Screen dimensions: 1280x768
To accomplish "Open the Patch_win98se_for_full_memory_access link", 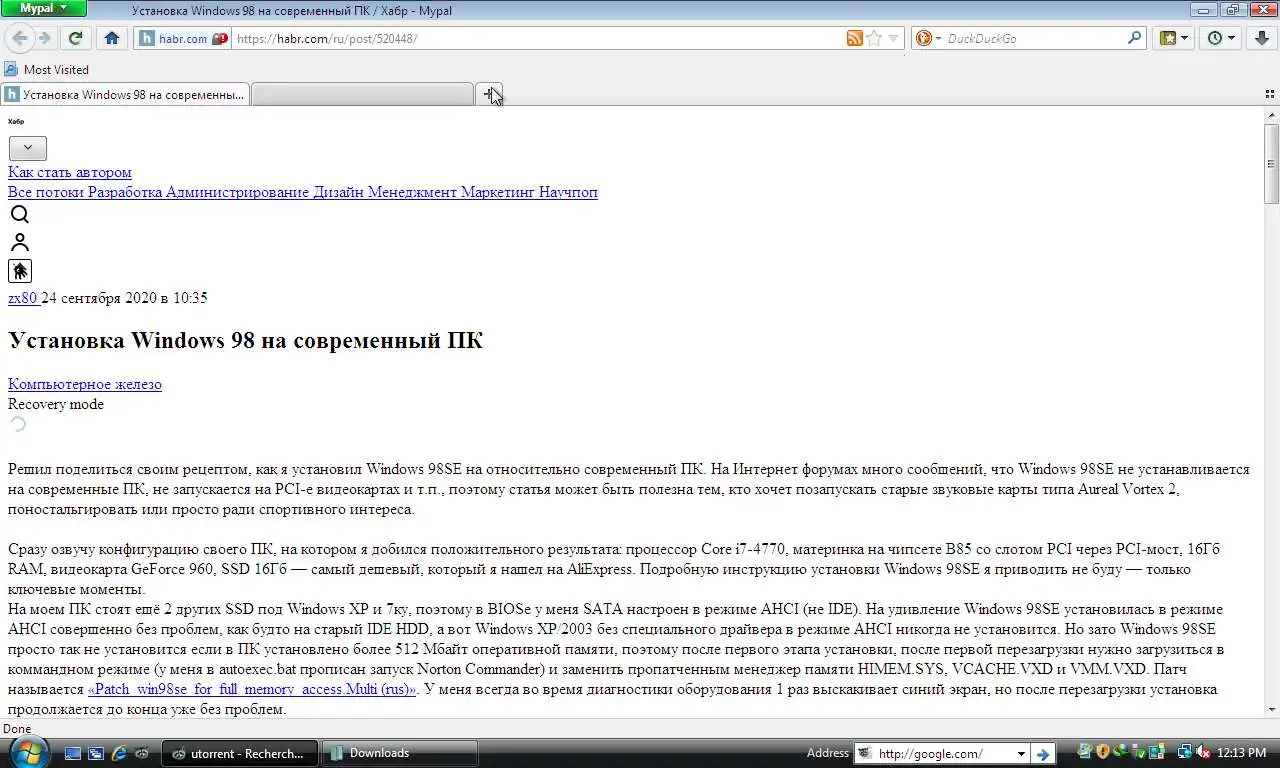I will pyautogui.click(x=252, y=689).
